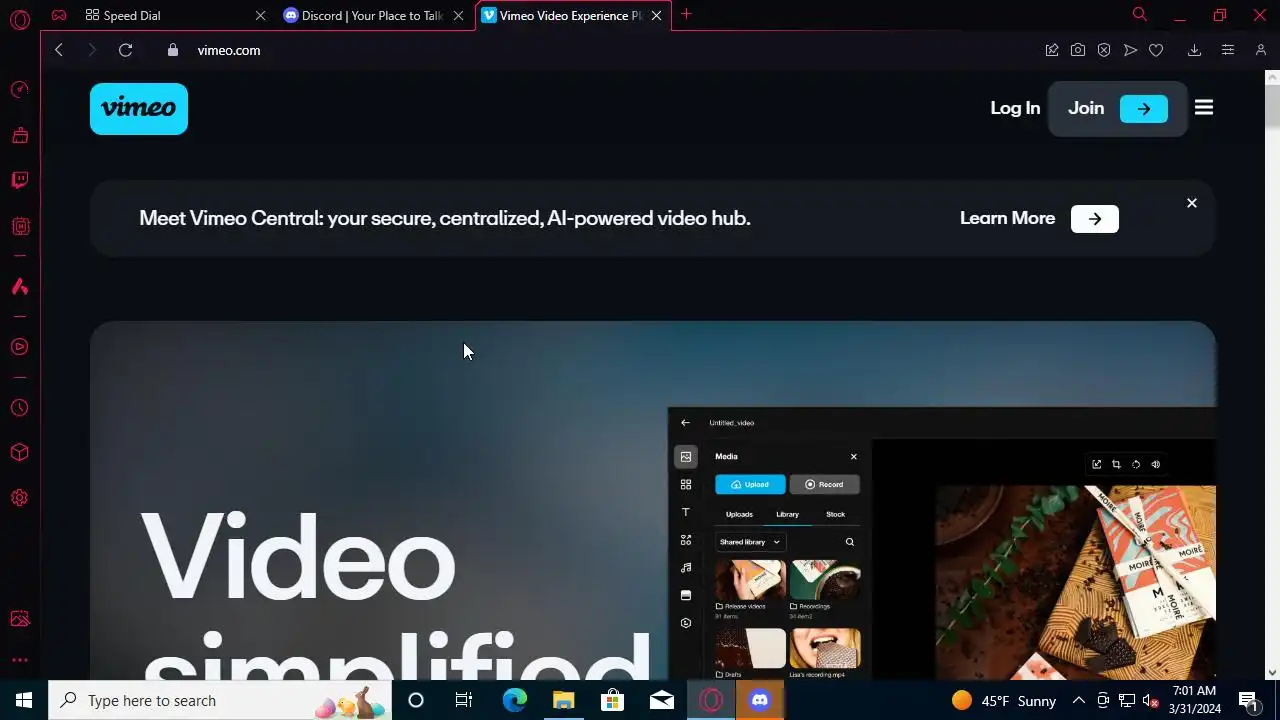Open Microsoft Edge from the taskbar
The image size is (1280, 720).
pyautogui.click(x=514, y=700)
